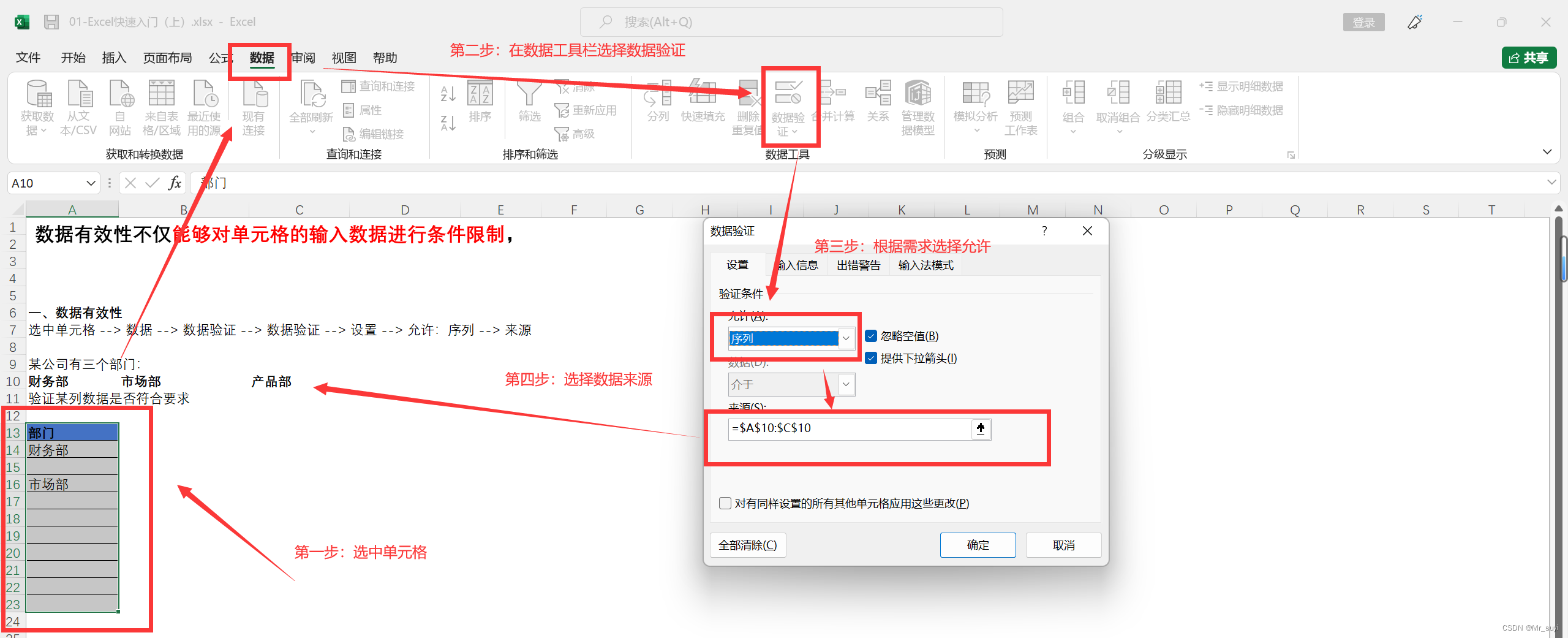Click the fx insert function icon

[x=175, y=183]
